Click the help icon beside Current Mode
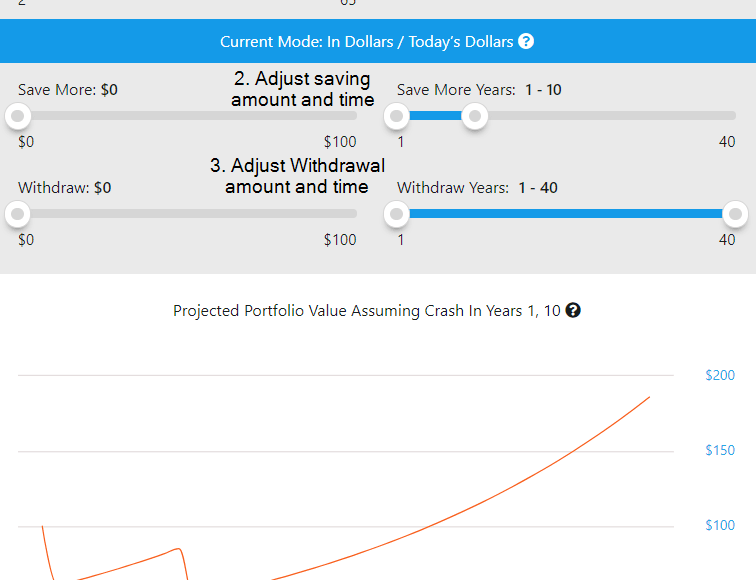Image resolution: width=756 pixels, height=580 pixels. click(526, 42)
